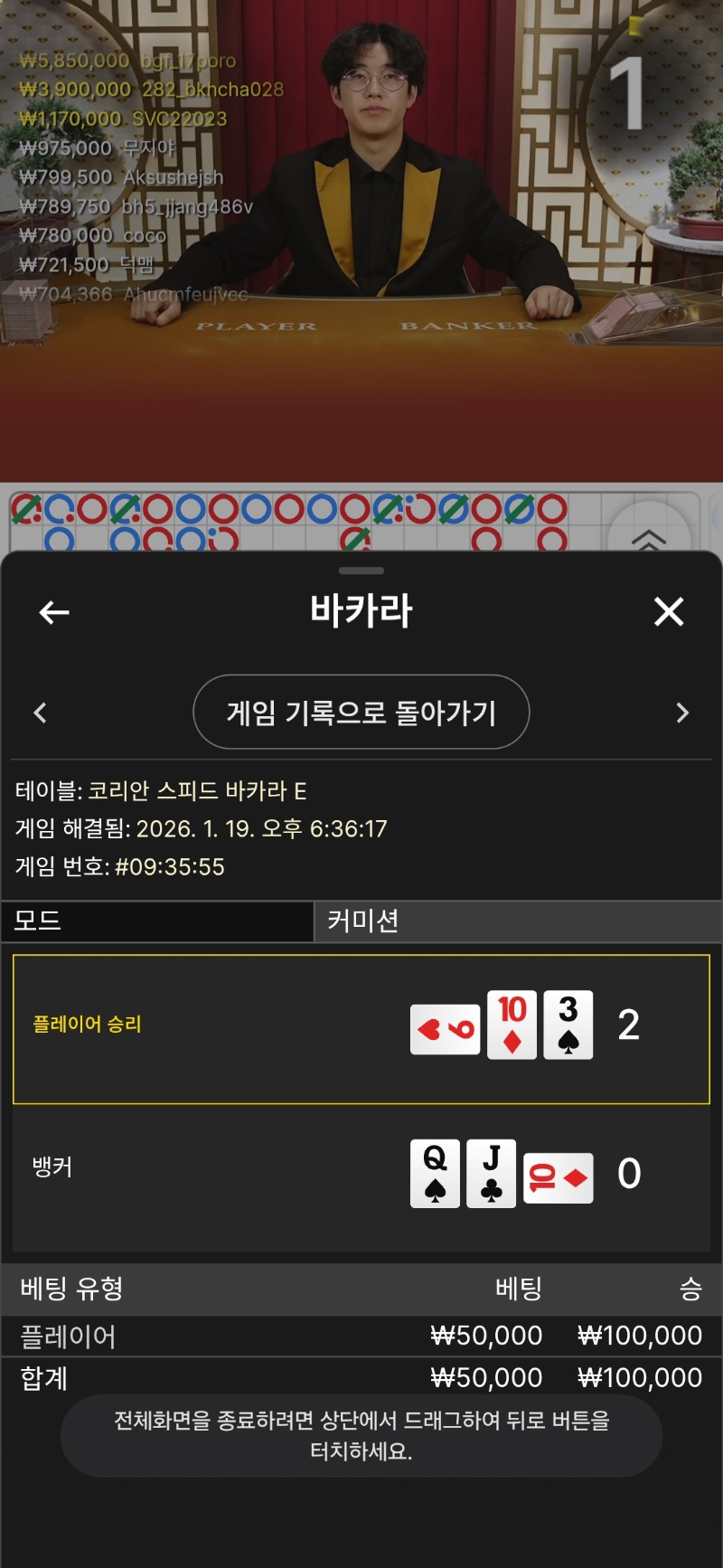
Task: Tap the 전체화면 exit hint toast
Action: tap(361, 1435)
